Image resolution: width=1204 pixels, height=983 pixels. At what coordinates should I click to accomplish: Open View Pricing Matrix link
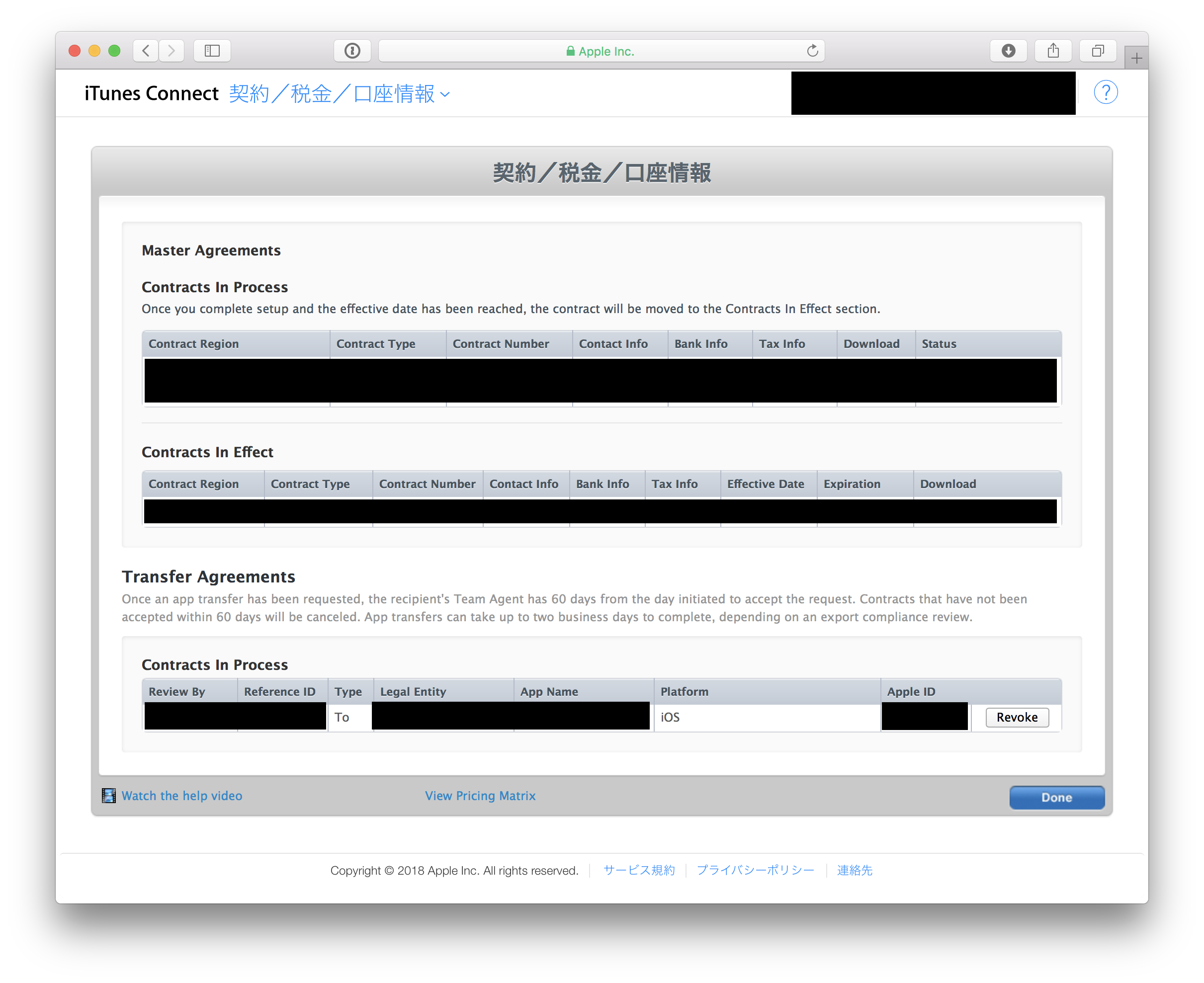(480, 796)
